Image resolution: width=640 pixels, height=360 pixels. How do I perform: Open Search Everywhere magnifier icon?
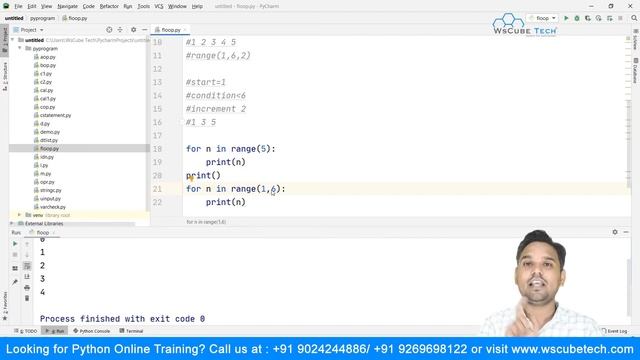point(634,18)
